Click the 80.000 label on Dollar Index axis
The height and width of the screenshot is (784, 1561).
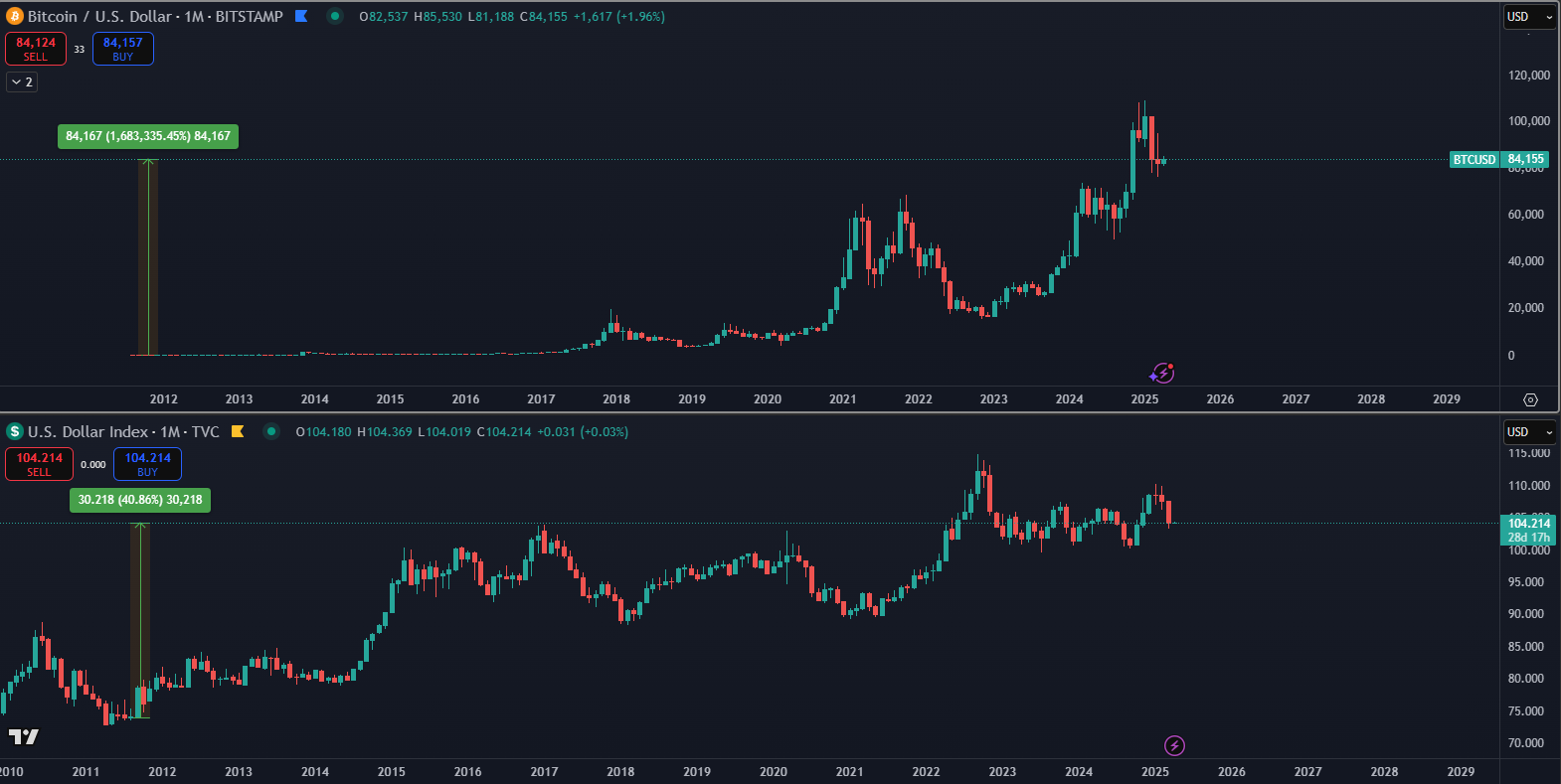[x=1526, y=679]
